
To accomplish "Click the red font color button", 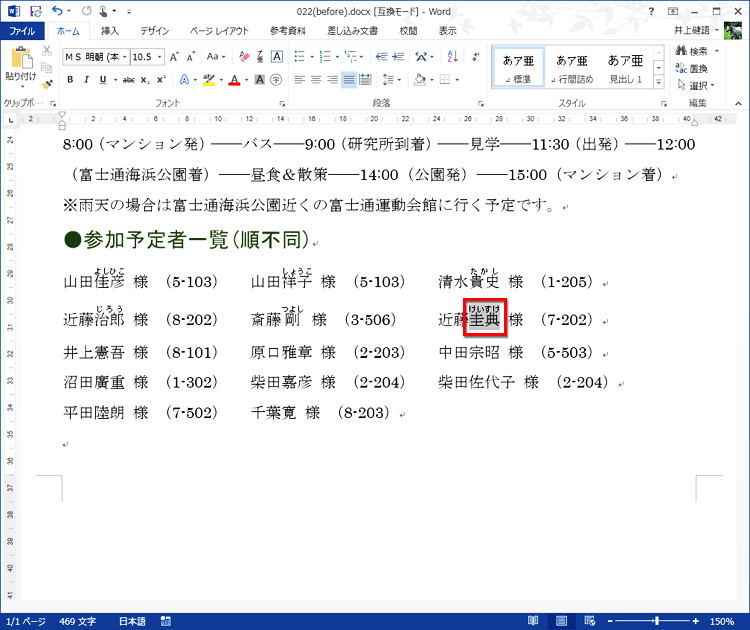I will [234, 79].
